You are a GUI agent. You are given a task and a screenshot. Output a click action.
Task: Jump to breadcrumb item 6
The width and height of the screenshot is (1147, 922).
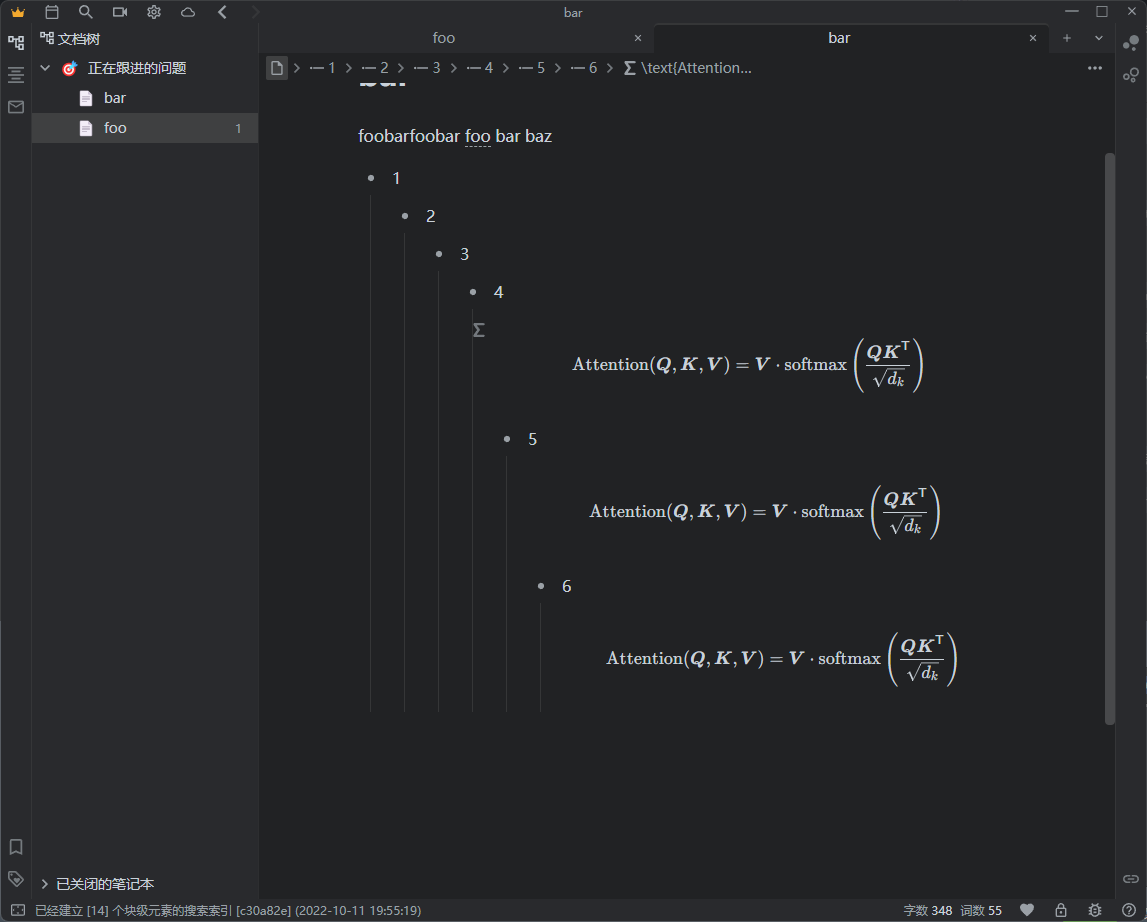(x=584, y=68)
